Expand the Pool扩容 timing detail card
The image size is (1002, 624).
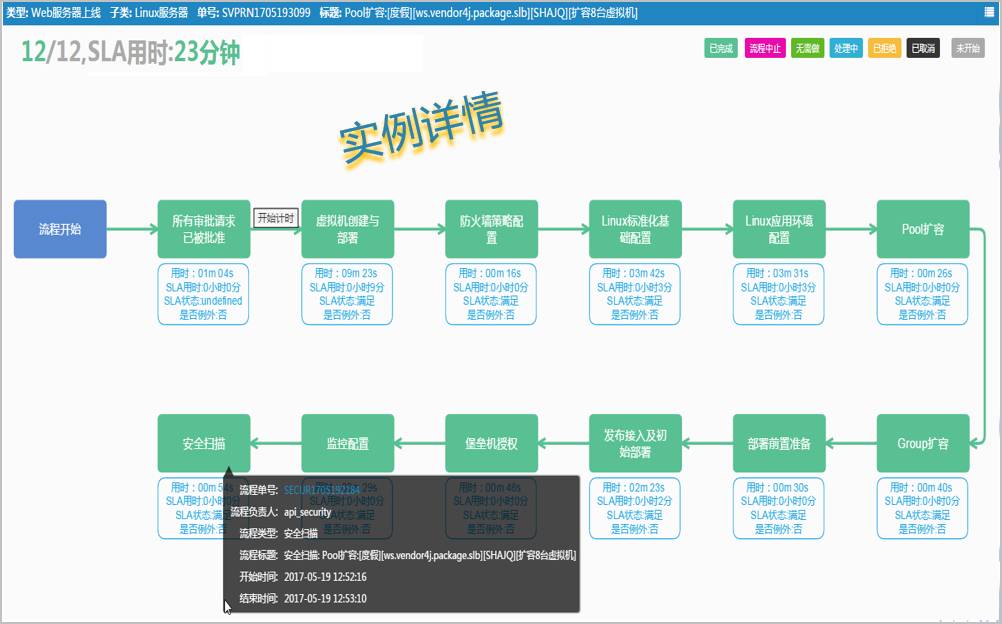tap(922, 294)
